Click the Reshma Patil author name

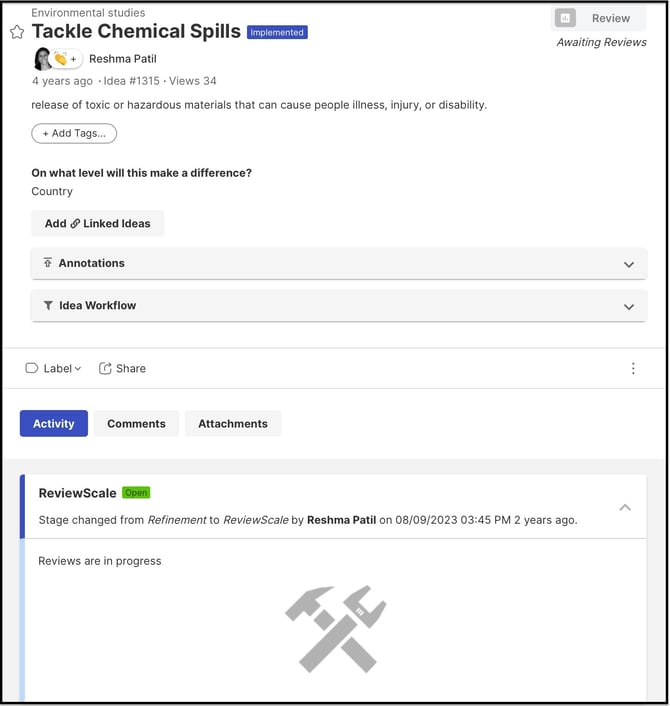point(123,59)
